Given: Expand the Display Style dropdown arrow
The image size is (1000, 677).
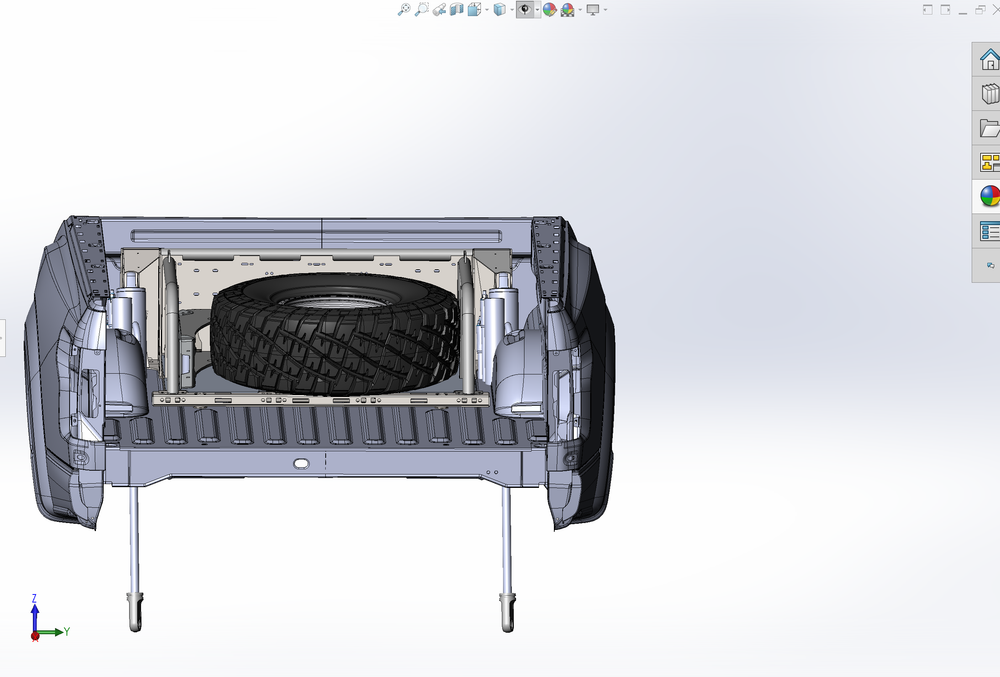Looking at the screenshot, I should tap(511, 9).
